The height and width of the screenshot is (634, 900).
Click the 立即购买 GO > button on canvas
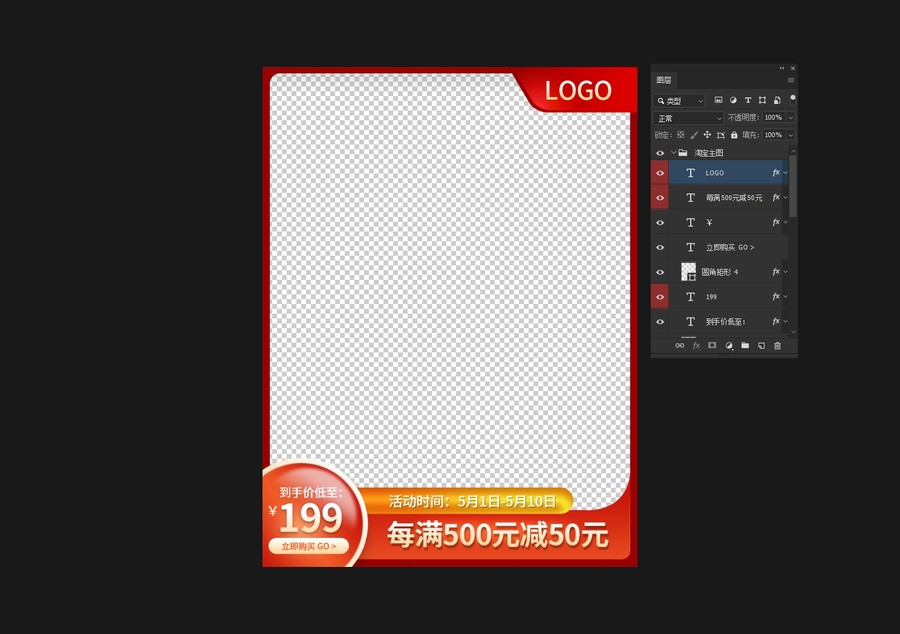309,546
